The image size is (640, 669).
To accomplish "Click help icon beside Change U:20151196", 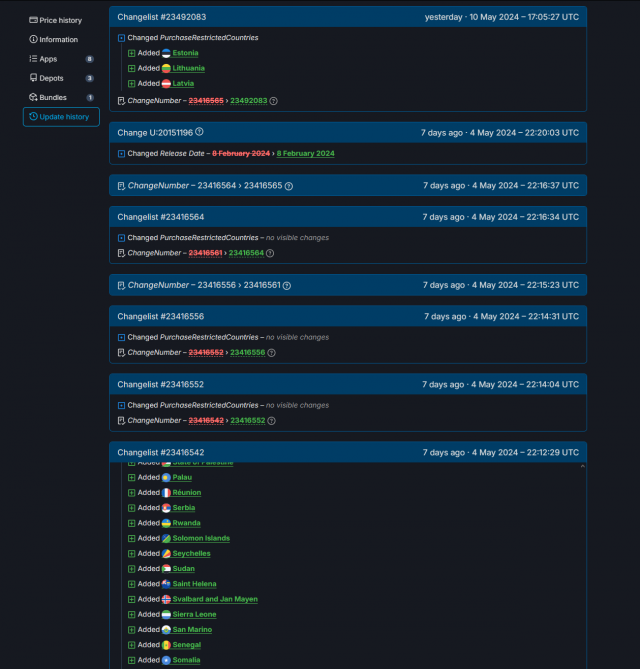I will click(199, 132).
